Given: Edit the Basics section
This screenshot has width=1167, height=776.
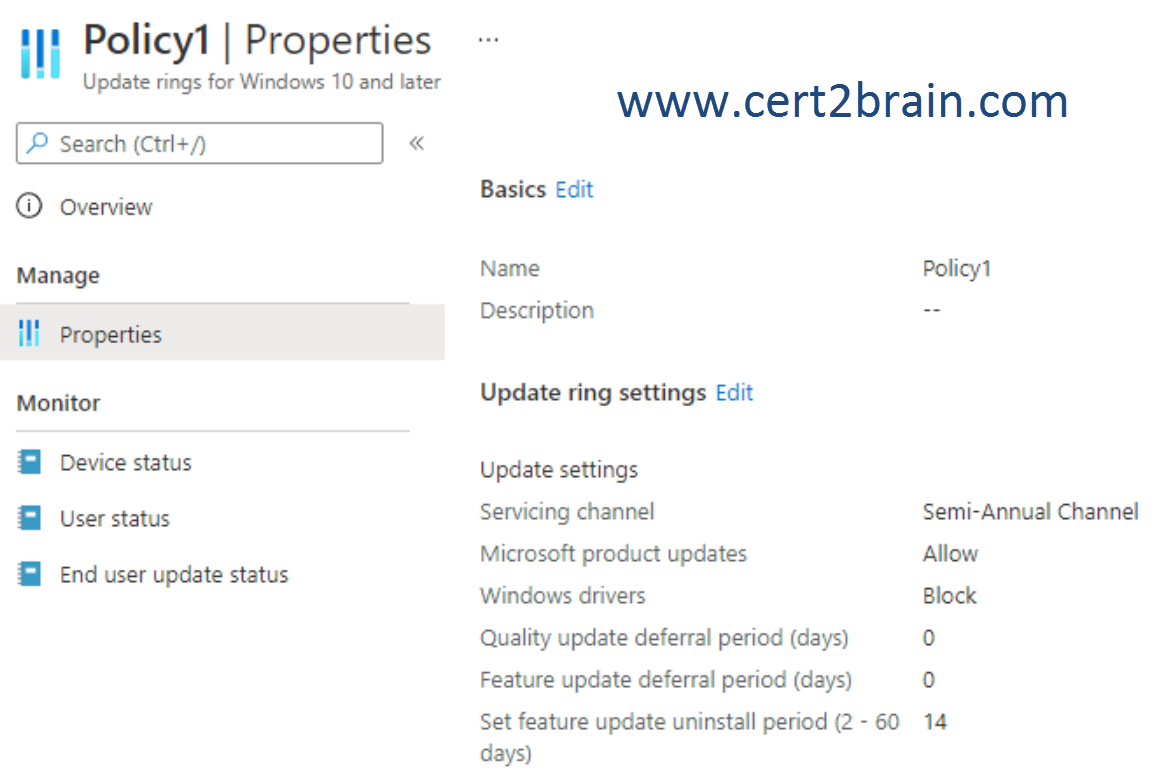Looking at the screenshot, I should [x=575, y=189].
